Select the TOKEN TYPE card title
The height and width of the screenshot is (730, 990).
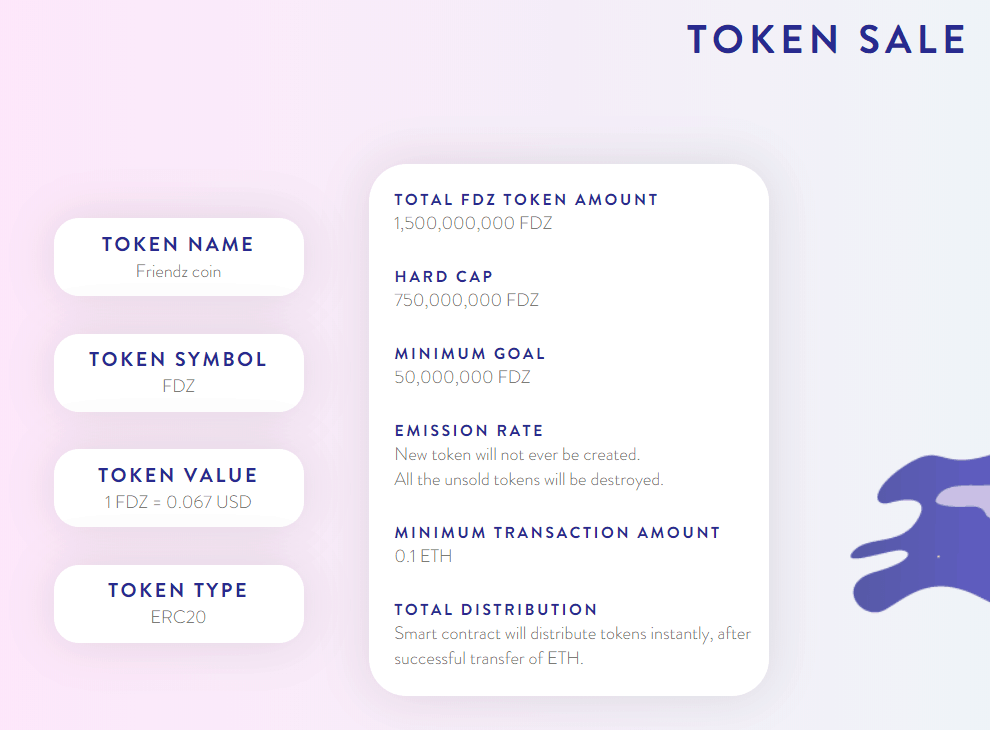(178, 590)
